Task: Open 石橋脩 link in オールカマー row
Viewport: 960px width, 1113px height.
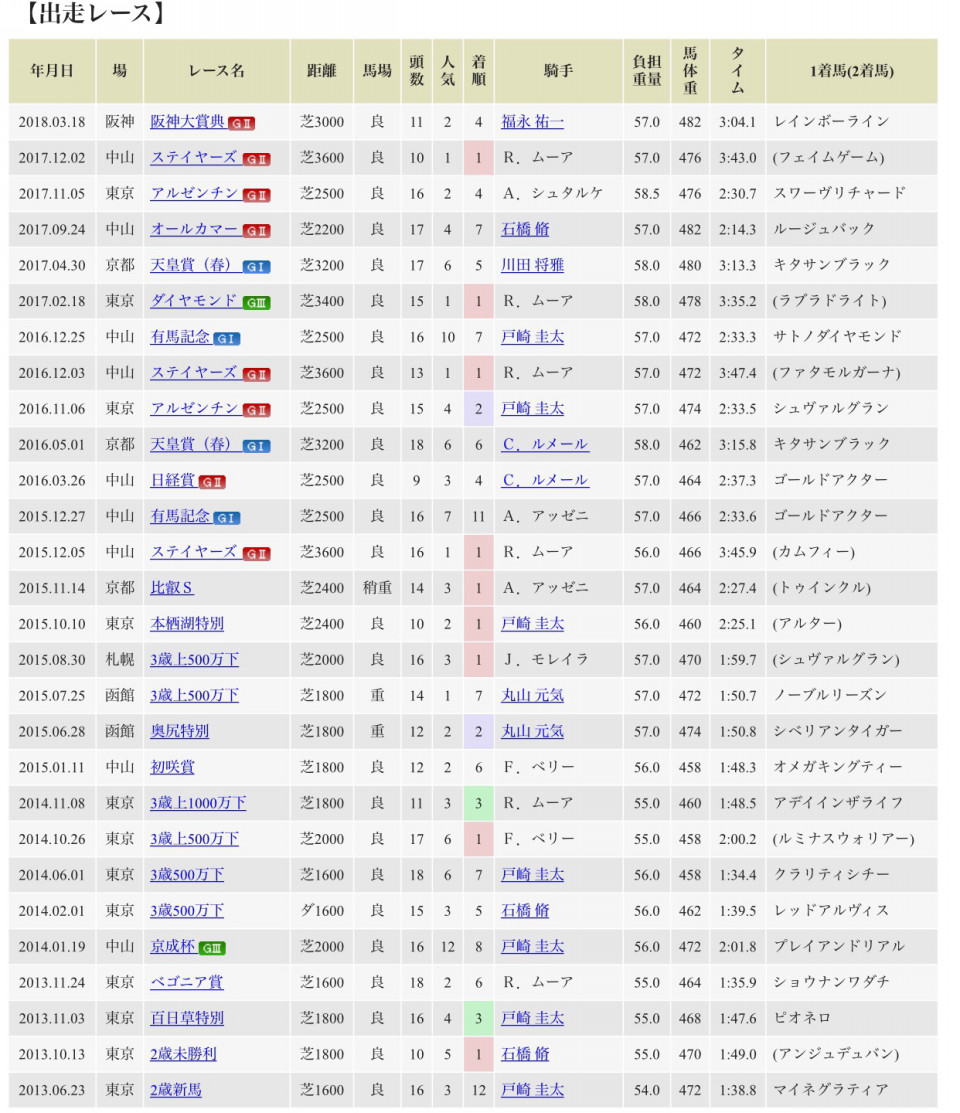Action: pyautogui.click(x=525, y=229)
